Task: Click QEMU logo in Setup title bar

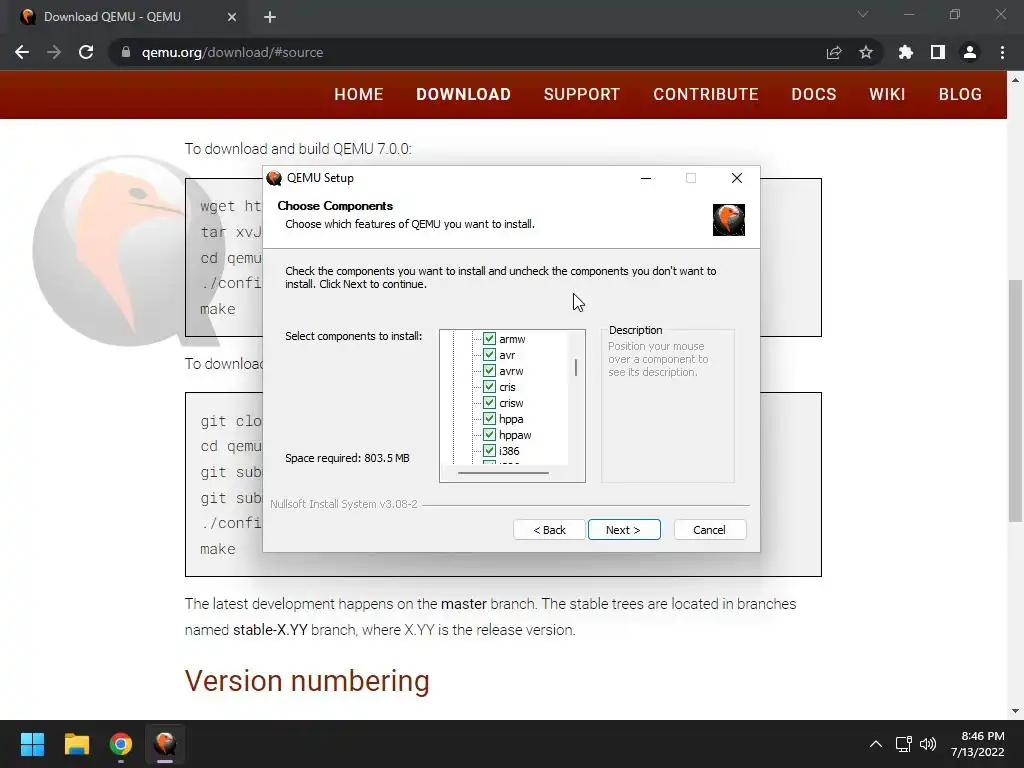Action: tap(274, 178)
